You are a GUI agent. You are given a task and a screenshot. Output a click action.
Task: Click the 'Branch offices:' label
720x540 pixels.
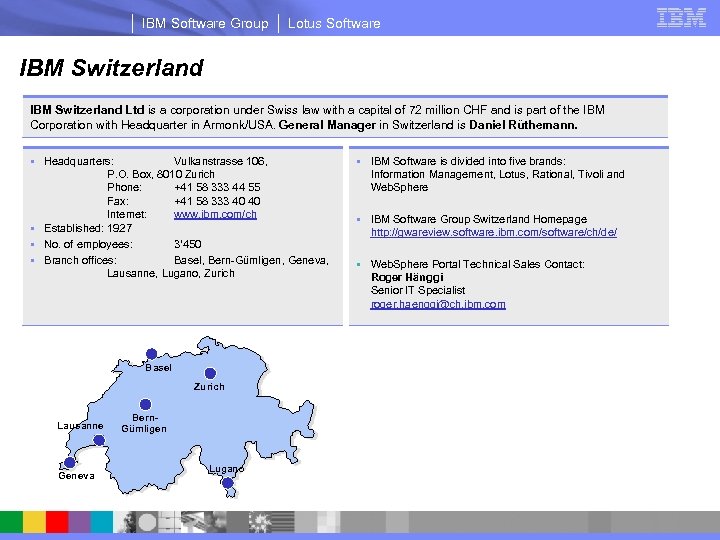pos(80,260)
